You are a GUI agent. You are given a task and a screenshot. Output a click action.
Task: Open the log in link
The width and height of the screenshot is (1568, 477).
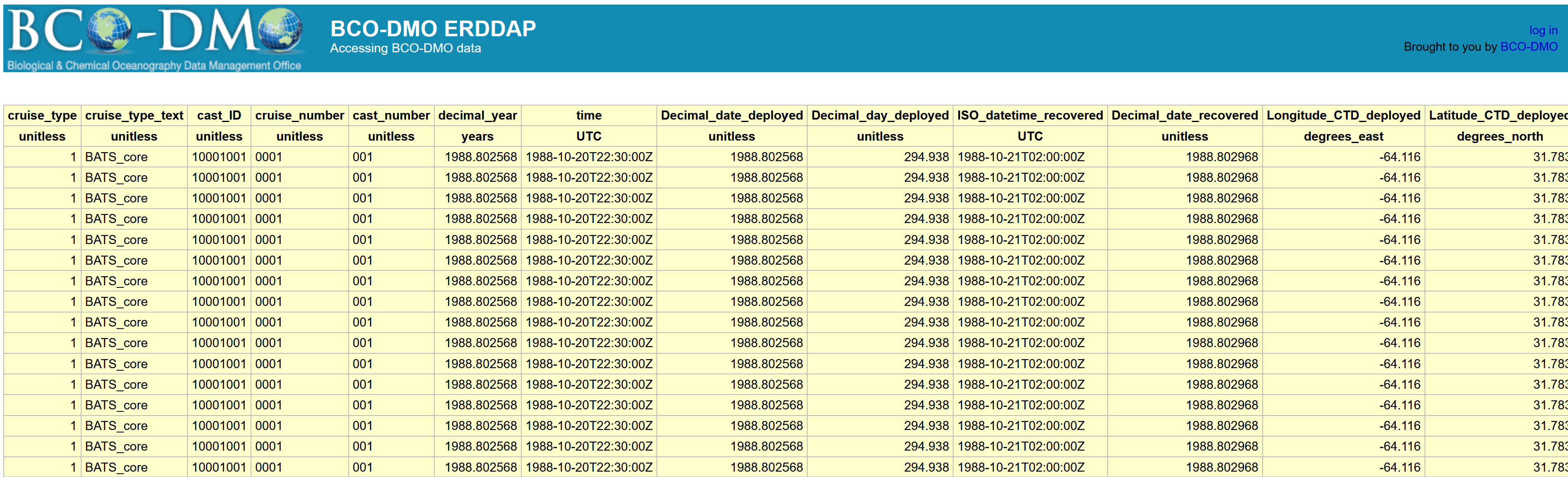click(x=1543, y=30)
